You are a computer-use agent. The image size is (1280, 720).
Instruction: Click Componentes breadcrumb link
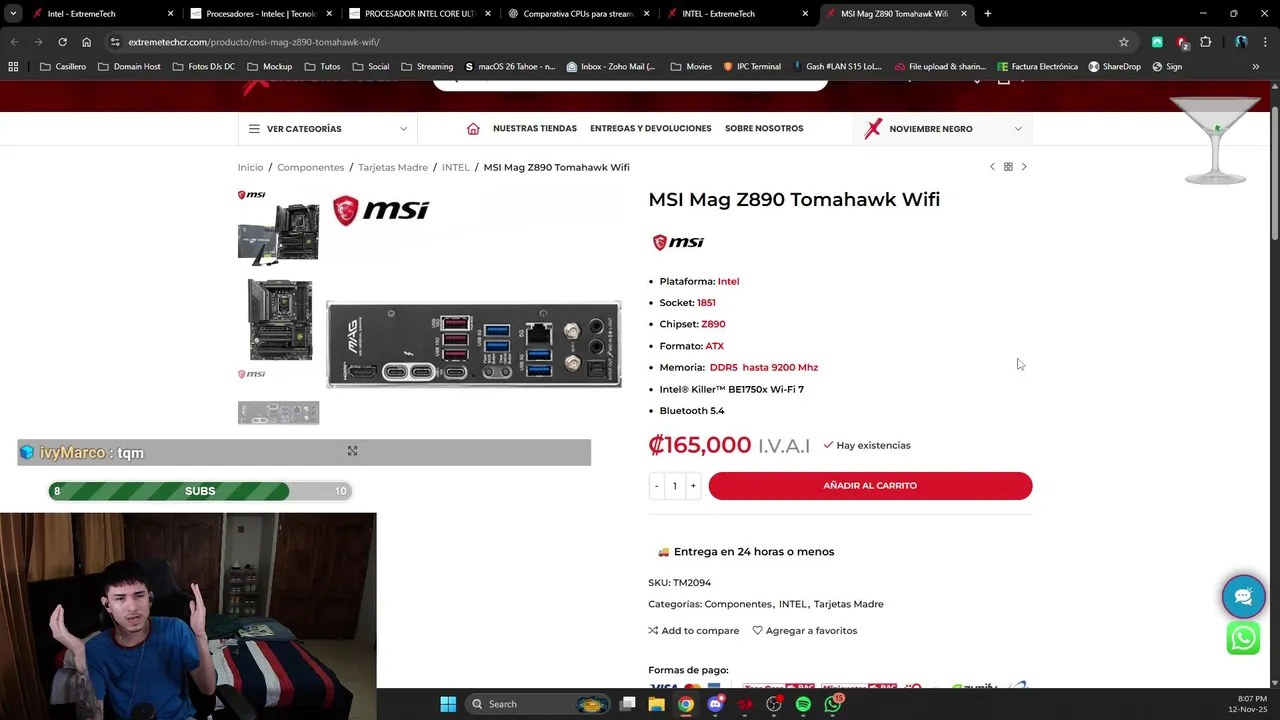(x=311, y=167)
